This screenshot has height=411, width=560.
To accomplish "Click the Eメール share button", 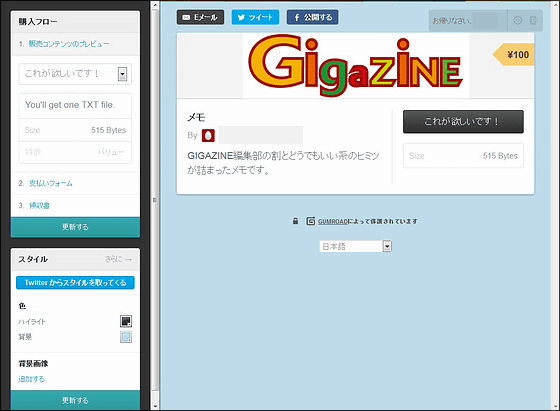I will click(x=200, y=17).
